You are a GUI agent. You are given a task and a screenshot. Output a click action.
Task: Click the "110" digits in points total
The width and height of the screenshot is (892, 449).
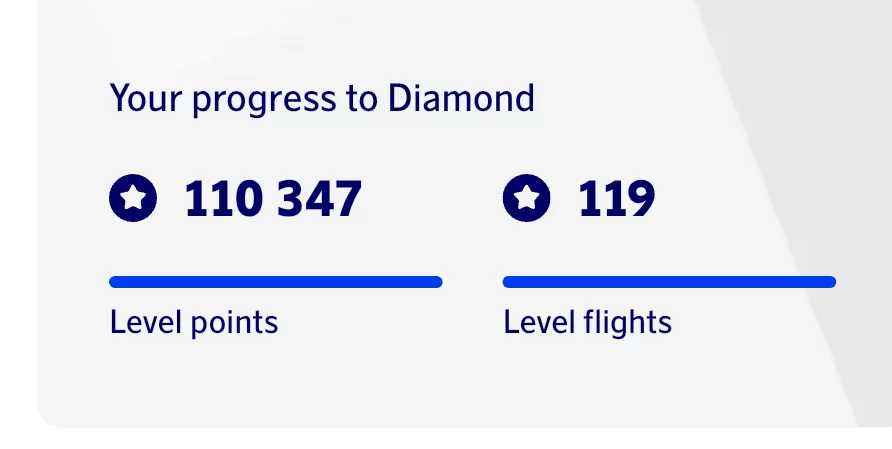(224, 199)
